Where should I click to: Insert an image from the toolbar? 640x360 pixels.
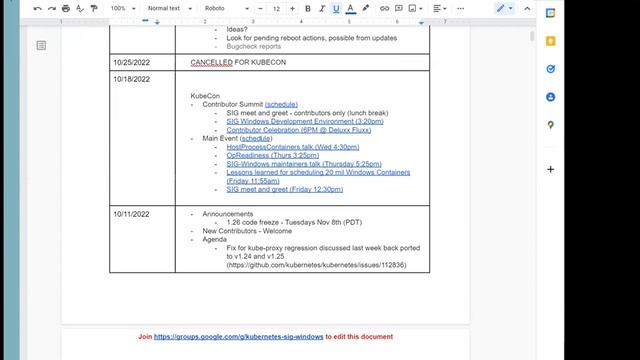[413, 9]
